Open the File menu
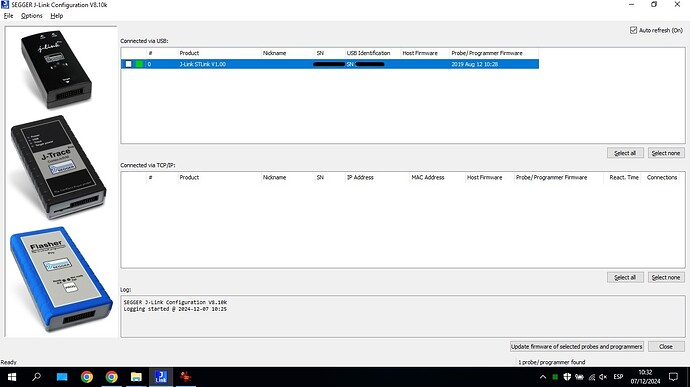 8,15
